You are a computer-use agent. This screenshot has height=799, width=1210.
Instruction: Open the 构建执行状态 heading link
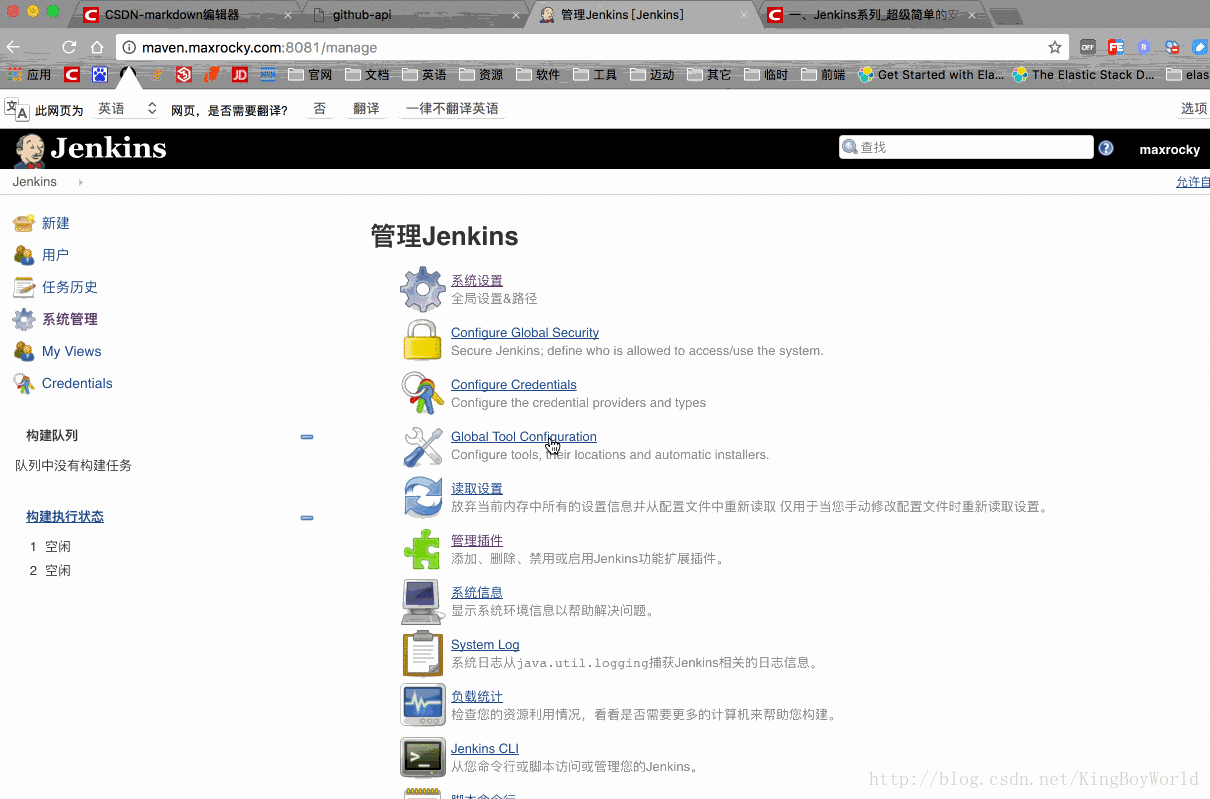65,516
